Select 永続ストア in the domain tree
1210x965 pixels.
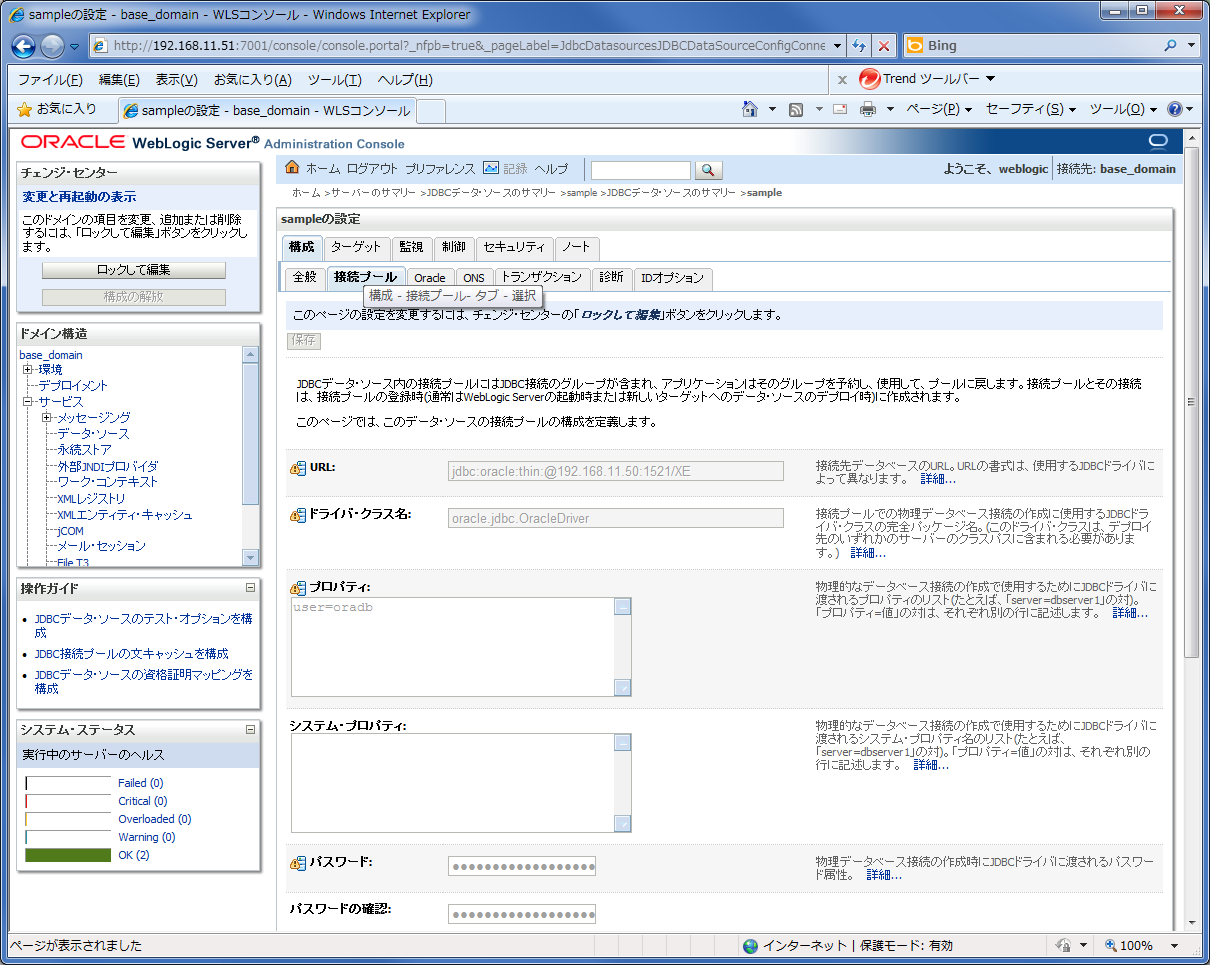click(84, 450)
